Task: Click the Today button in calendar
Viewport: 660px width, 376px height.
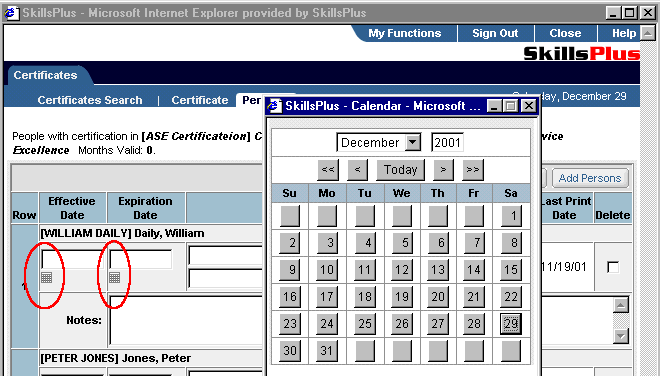Action: (x=400, y=170)
